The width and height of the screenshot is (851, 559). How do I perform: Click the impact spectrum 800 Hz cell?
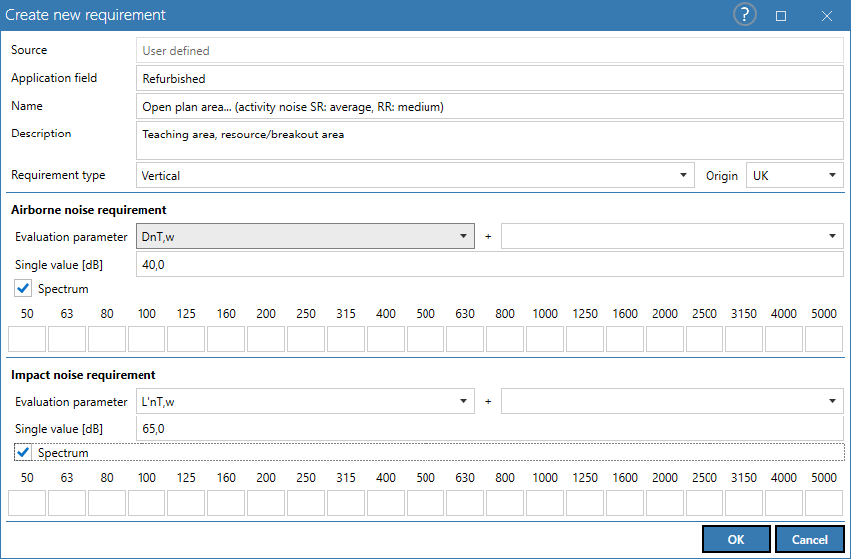pyautogui.click(x=505, y=503)
